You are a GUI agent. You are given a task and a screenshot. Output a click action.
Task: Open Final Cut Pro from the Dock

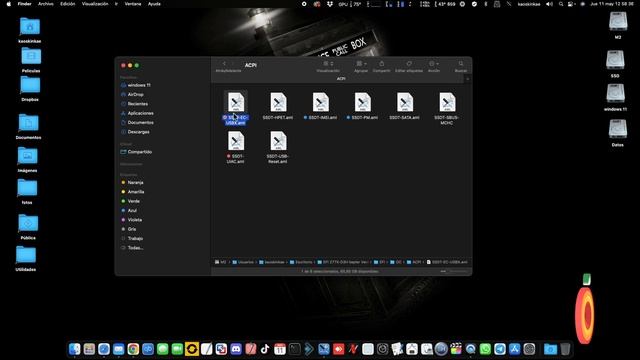456,349
